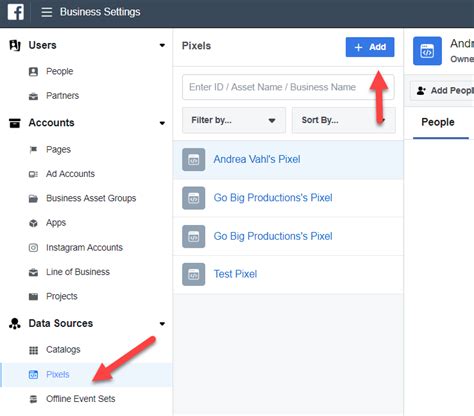Open Projects in the sidebar
The image size is (474, 416).
pyautogui.click(x=62, y=297)
